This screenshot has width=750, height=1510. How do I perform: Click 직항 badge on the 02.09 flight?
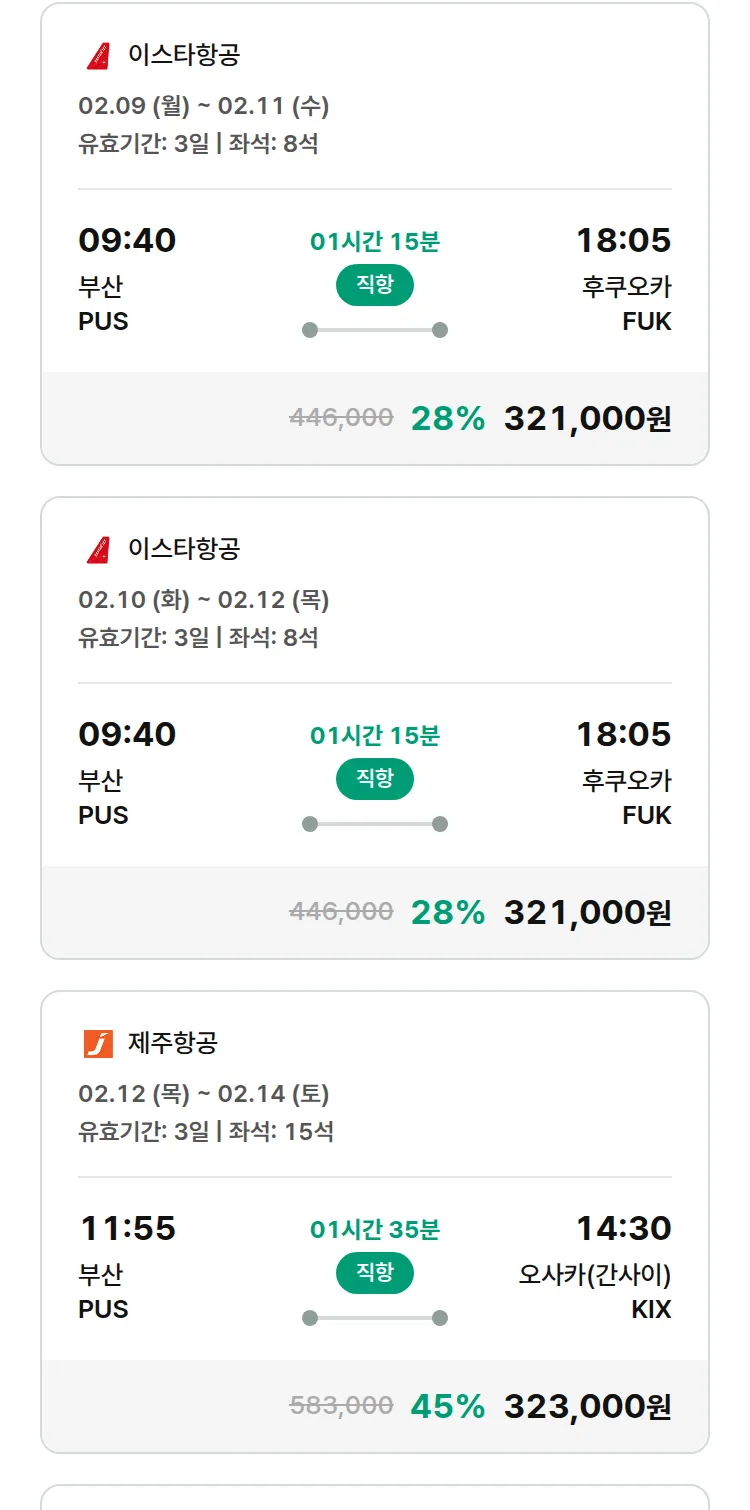tap(374, 285)
